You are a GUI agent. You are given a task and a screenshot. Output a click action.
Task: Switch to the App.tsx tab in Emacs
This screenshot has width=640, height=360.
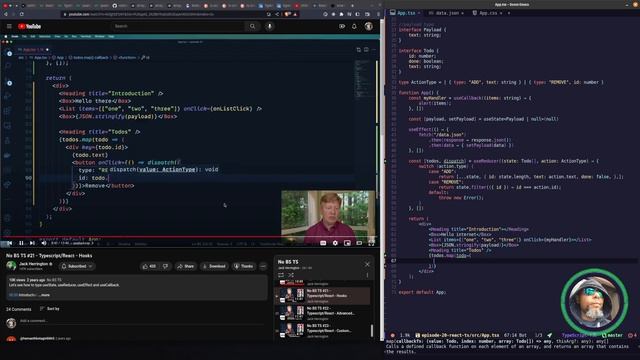pyautogui.click(x=404, y=13)
